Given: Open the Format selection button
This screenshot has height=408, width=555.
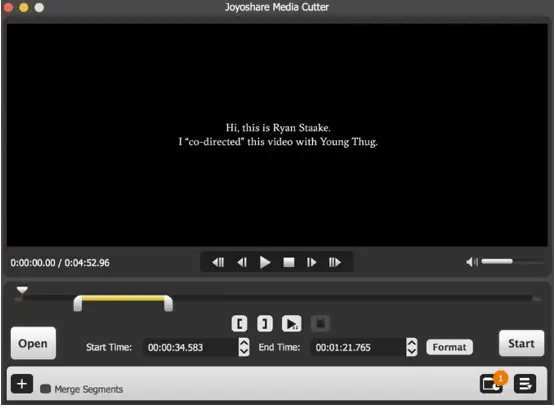Looking at the screenshot, I should tap(450, 347).
